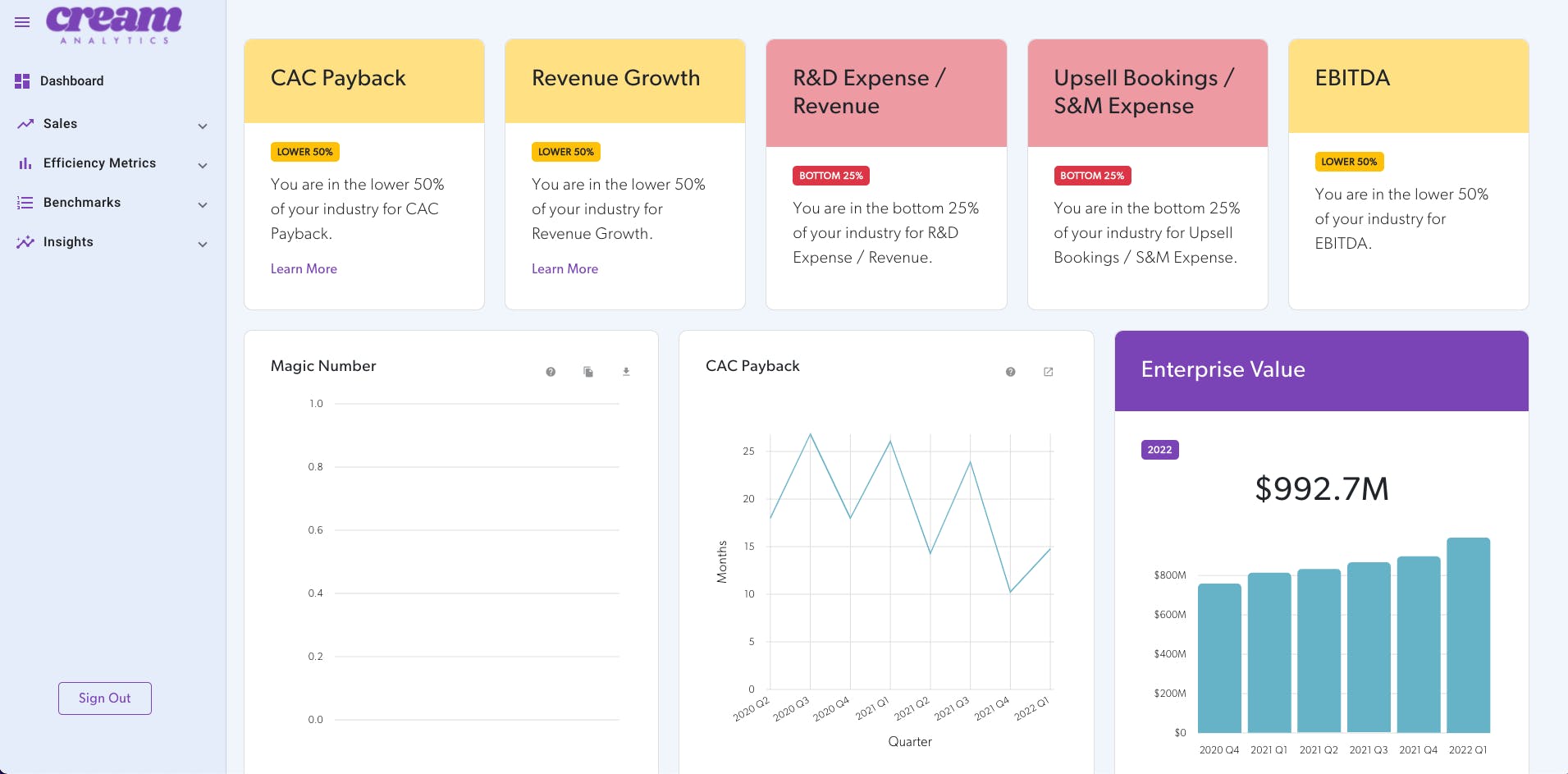Click the 2021 Q3 enterprise value bar
The image size is (1568, 774).
tap(1369, 648)
